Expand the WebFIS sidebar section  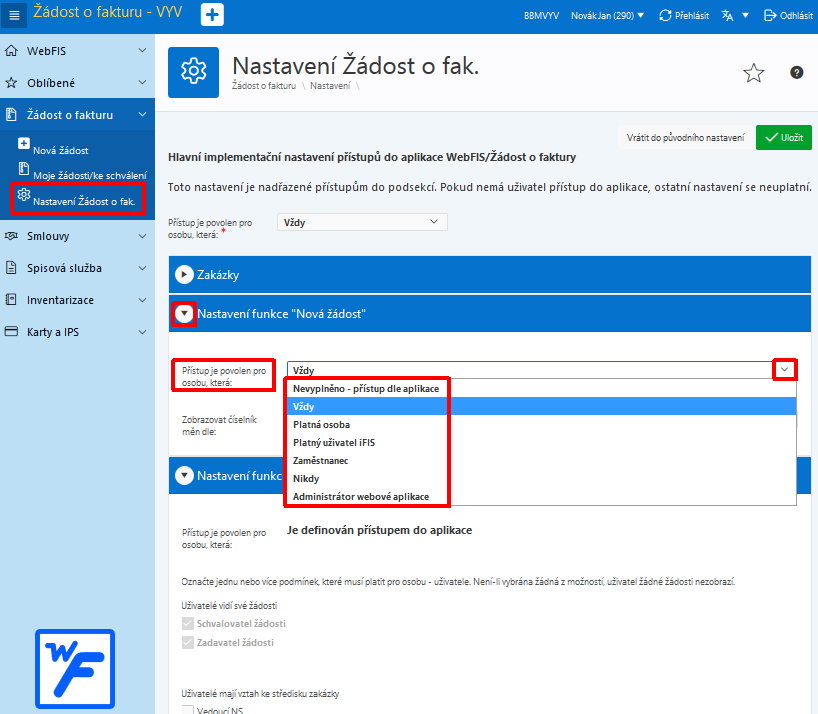(142, 51)
